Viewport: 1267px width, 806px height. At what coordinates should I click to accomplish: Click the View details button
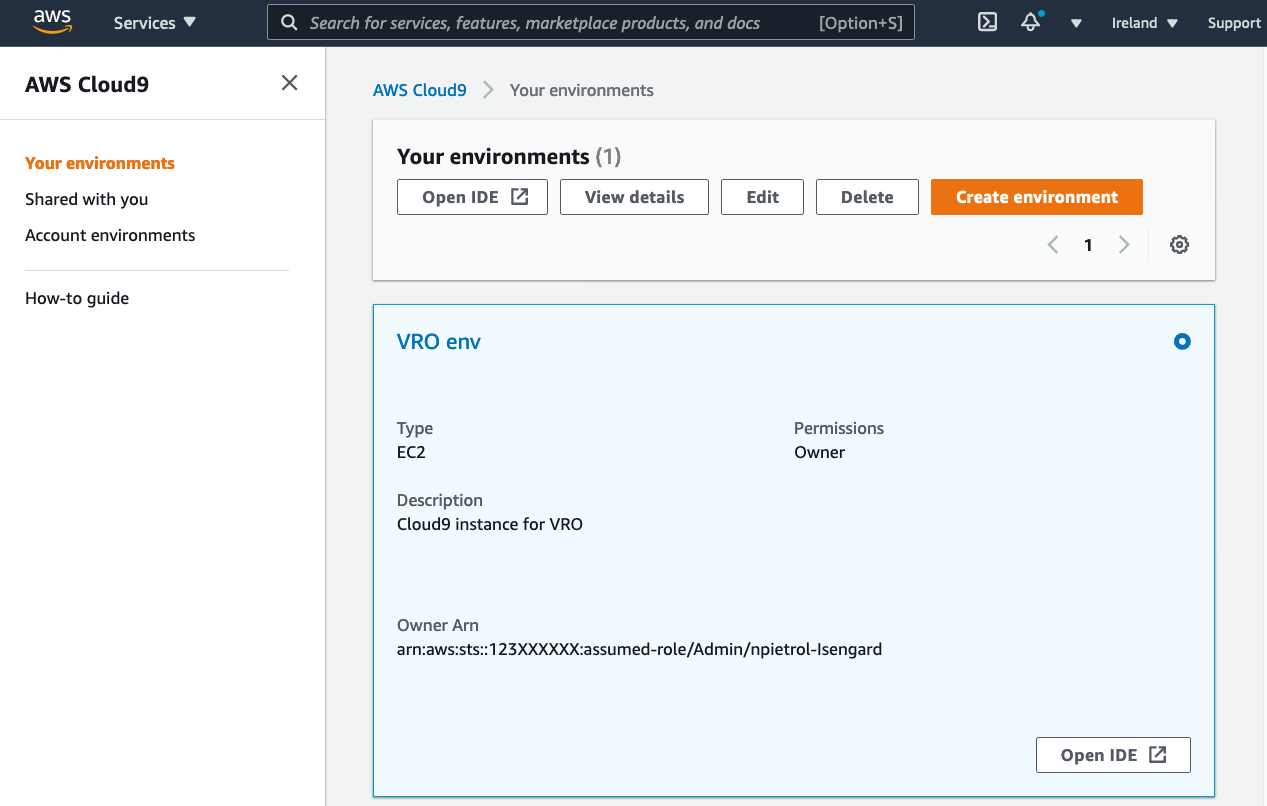634,197
